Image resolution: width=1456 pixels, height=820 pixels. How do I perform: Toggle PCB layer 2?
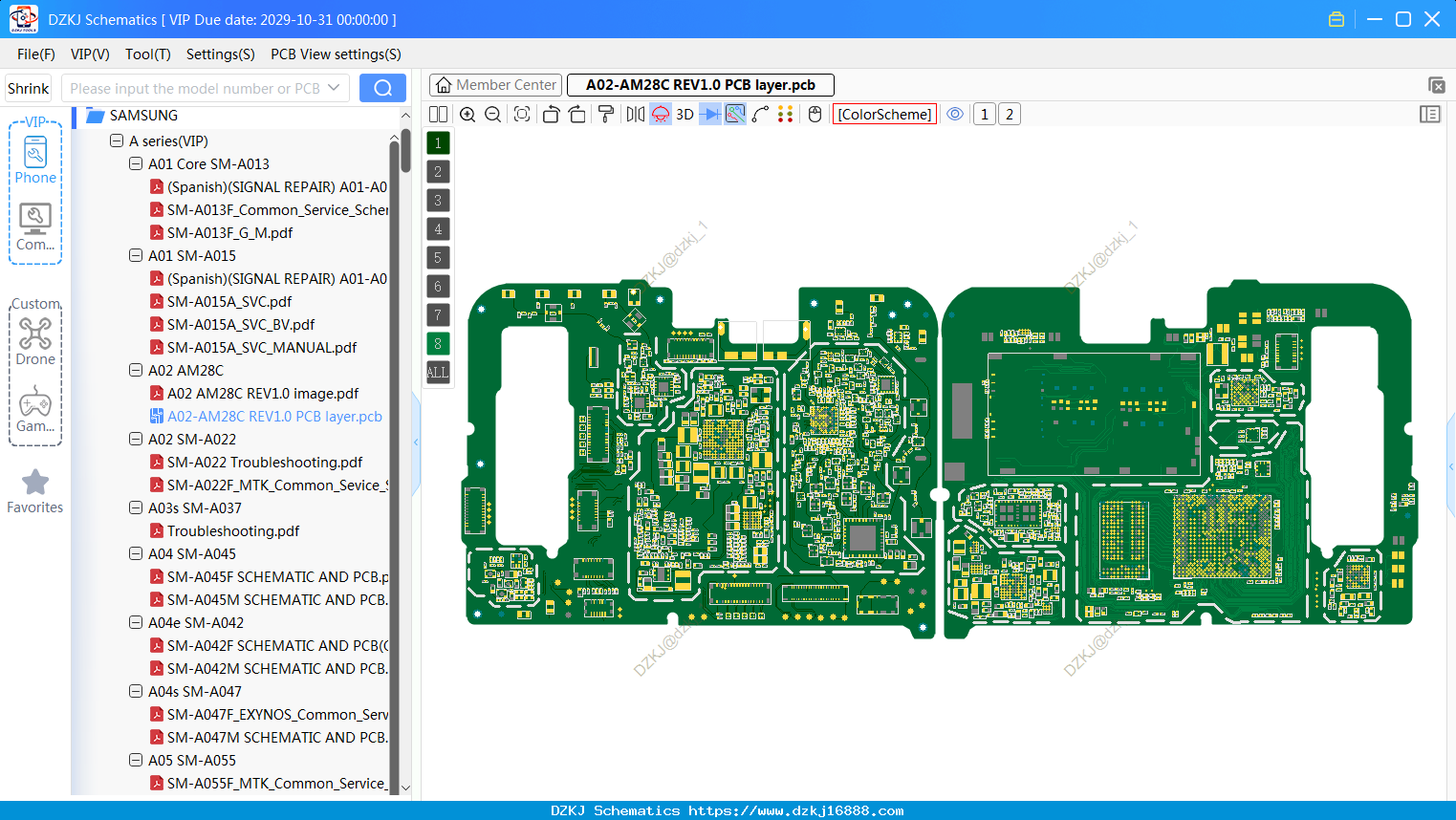(438, 172)
